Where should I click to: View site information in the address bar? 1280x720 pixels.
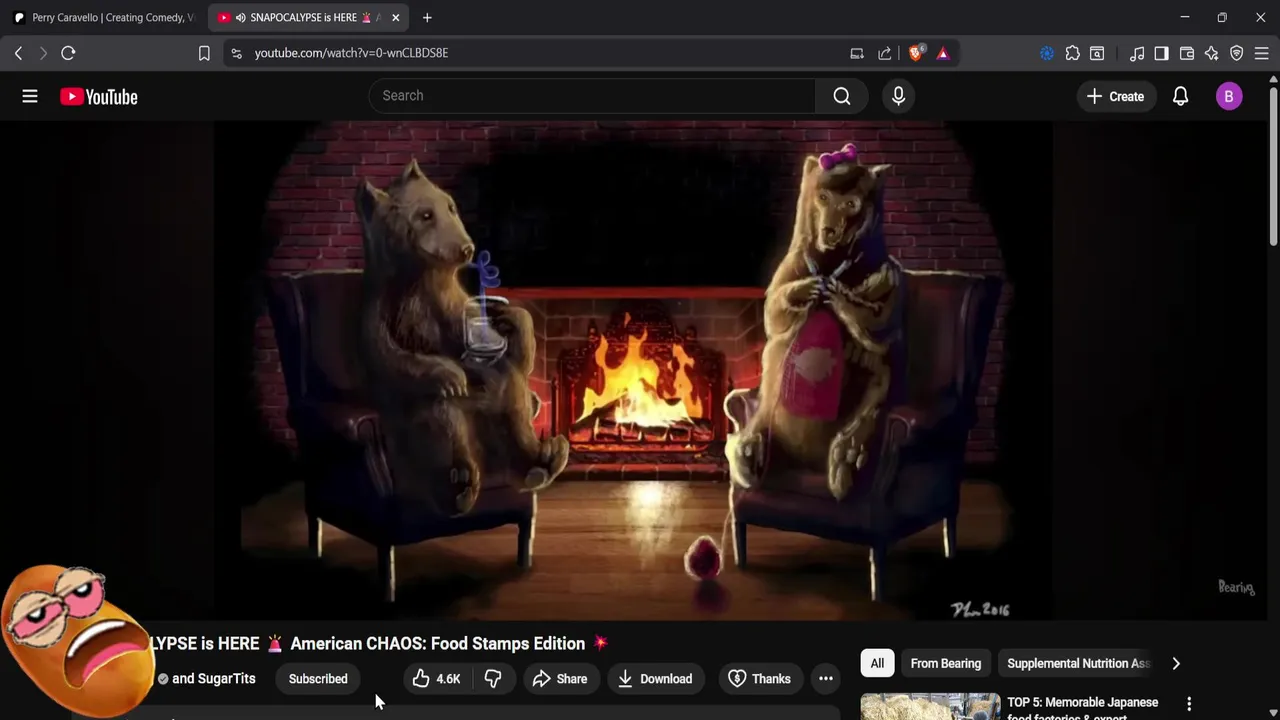[236, 53]
